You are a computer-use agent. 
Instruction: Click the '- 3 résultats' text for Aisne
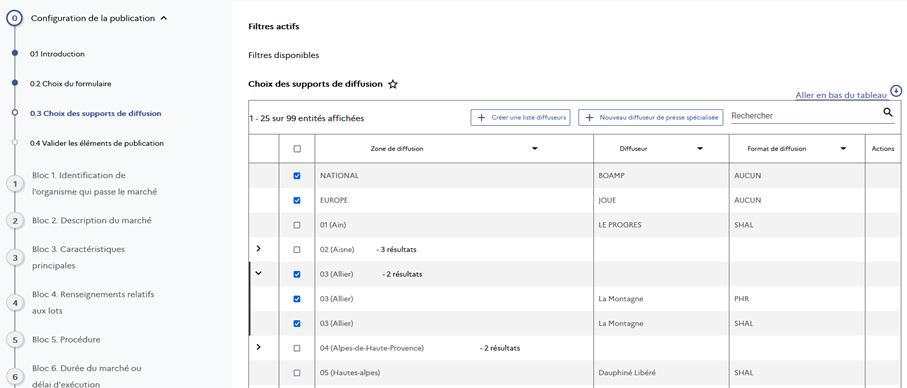pyautogui.click(x=396, y=250)
